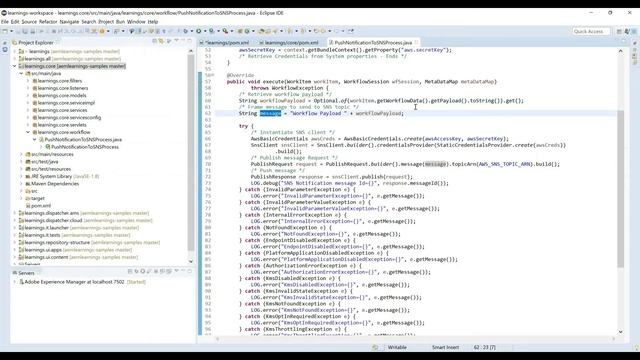640x360 pixels.
Task: Select the JRE System Library node
Action: point(62,176)
